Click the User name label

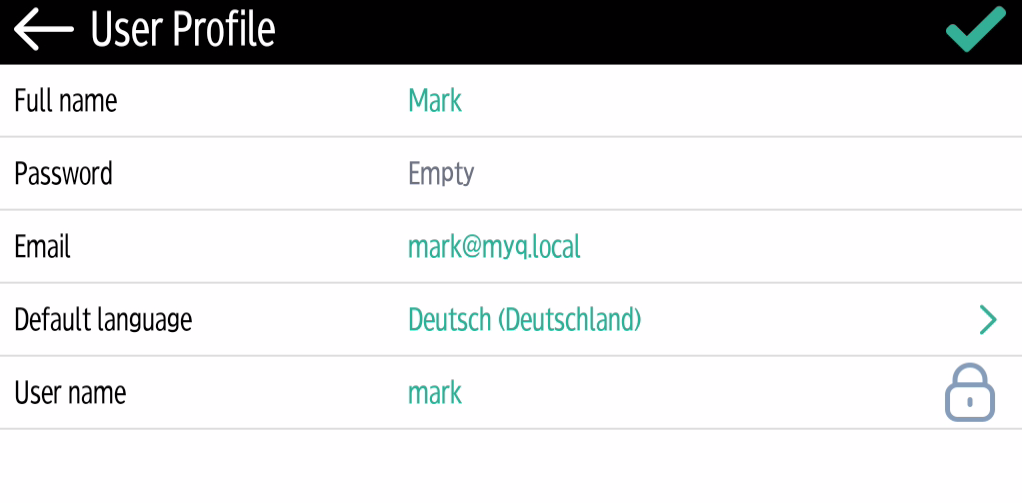tap(70, 393)
